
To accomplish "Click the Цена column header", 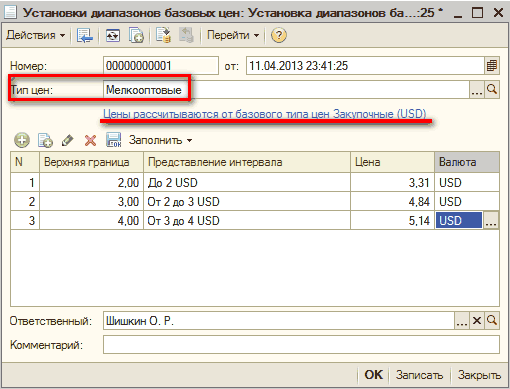I will tap(392, 162).
